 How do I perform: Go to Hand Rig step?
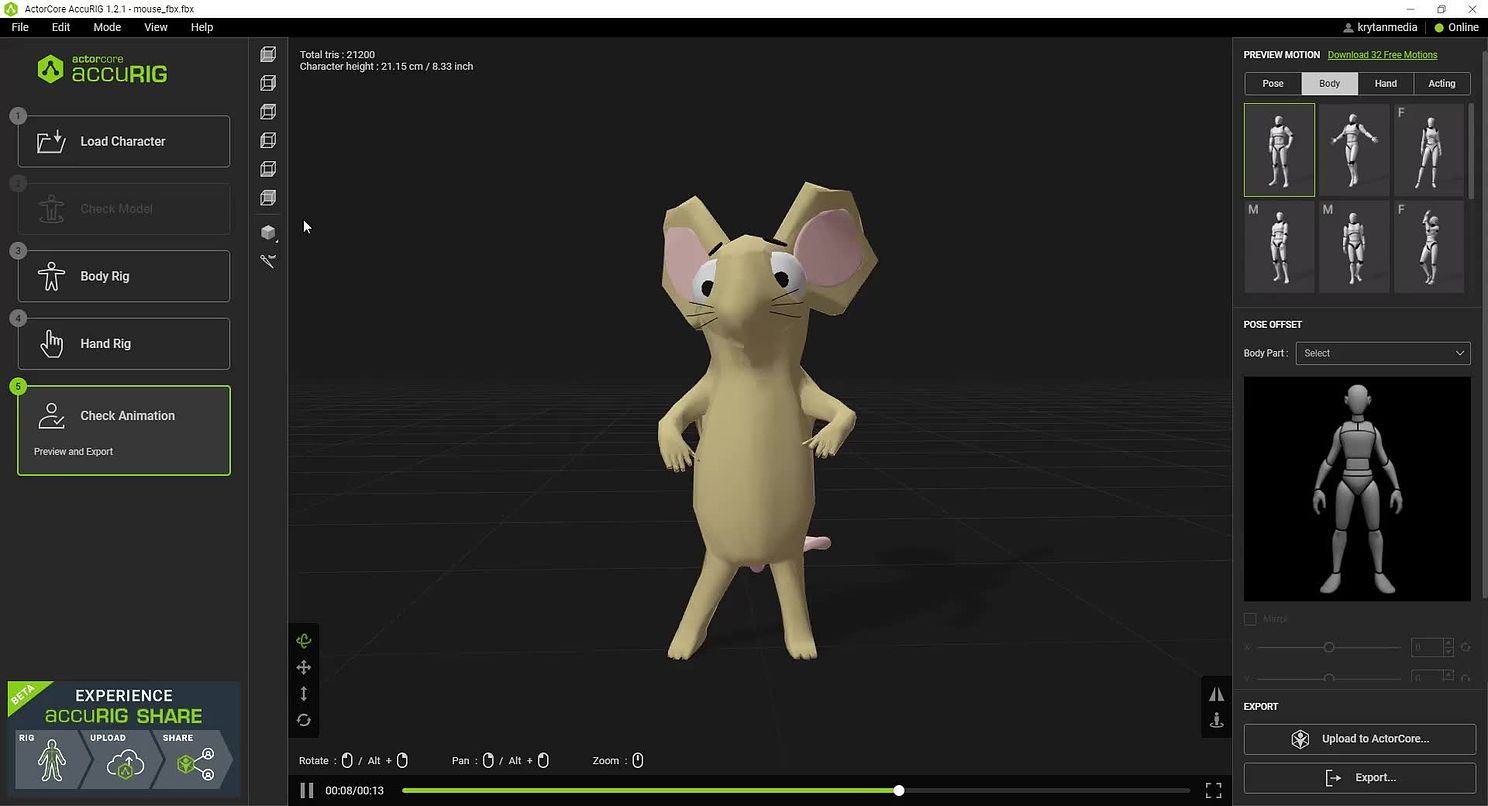(x=124, y=344)
